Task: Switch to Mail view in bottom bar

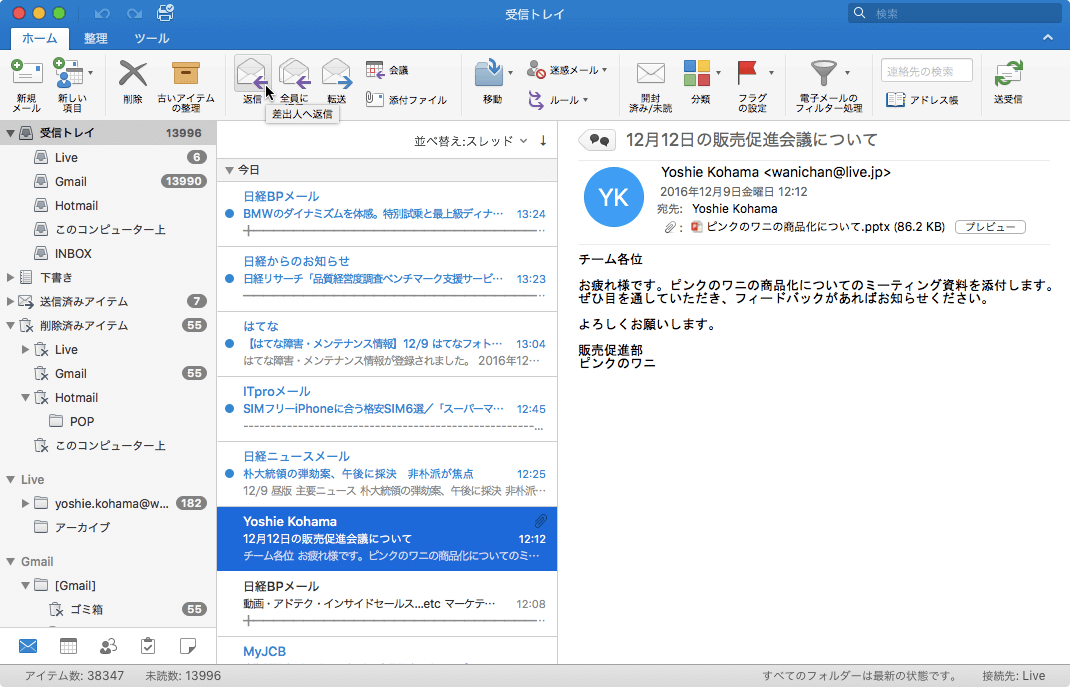Action: pos(28,645)
